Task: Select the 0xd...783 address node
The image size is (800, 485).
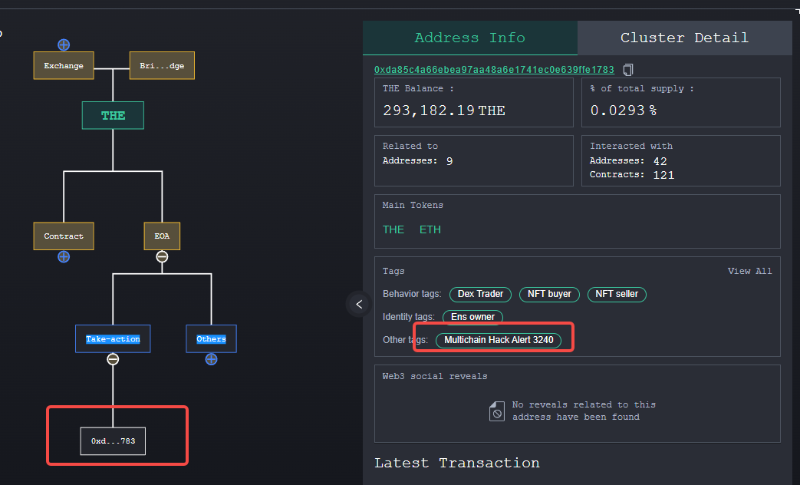Action: (x=113, y=441)
